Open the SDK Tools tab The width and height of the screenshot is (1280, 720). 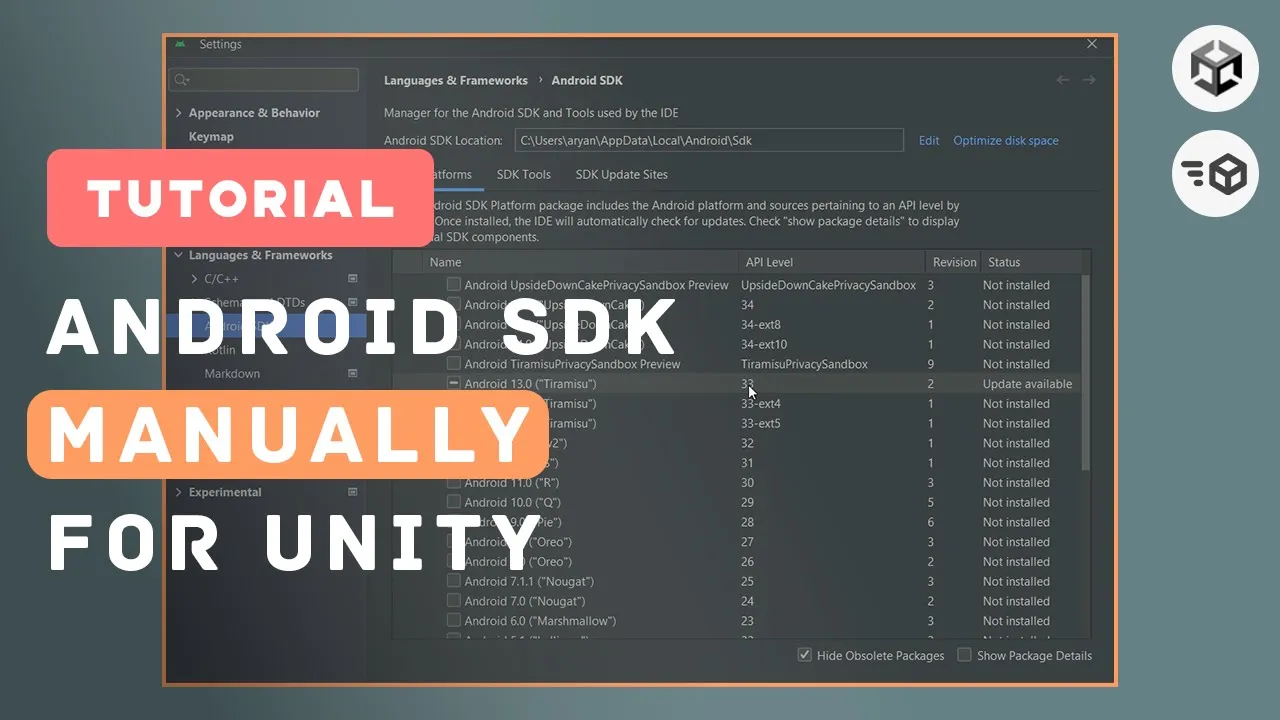[x=524, y=174]
